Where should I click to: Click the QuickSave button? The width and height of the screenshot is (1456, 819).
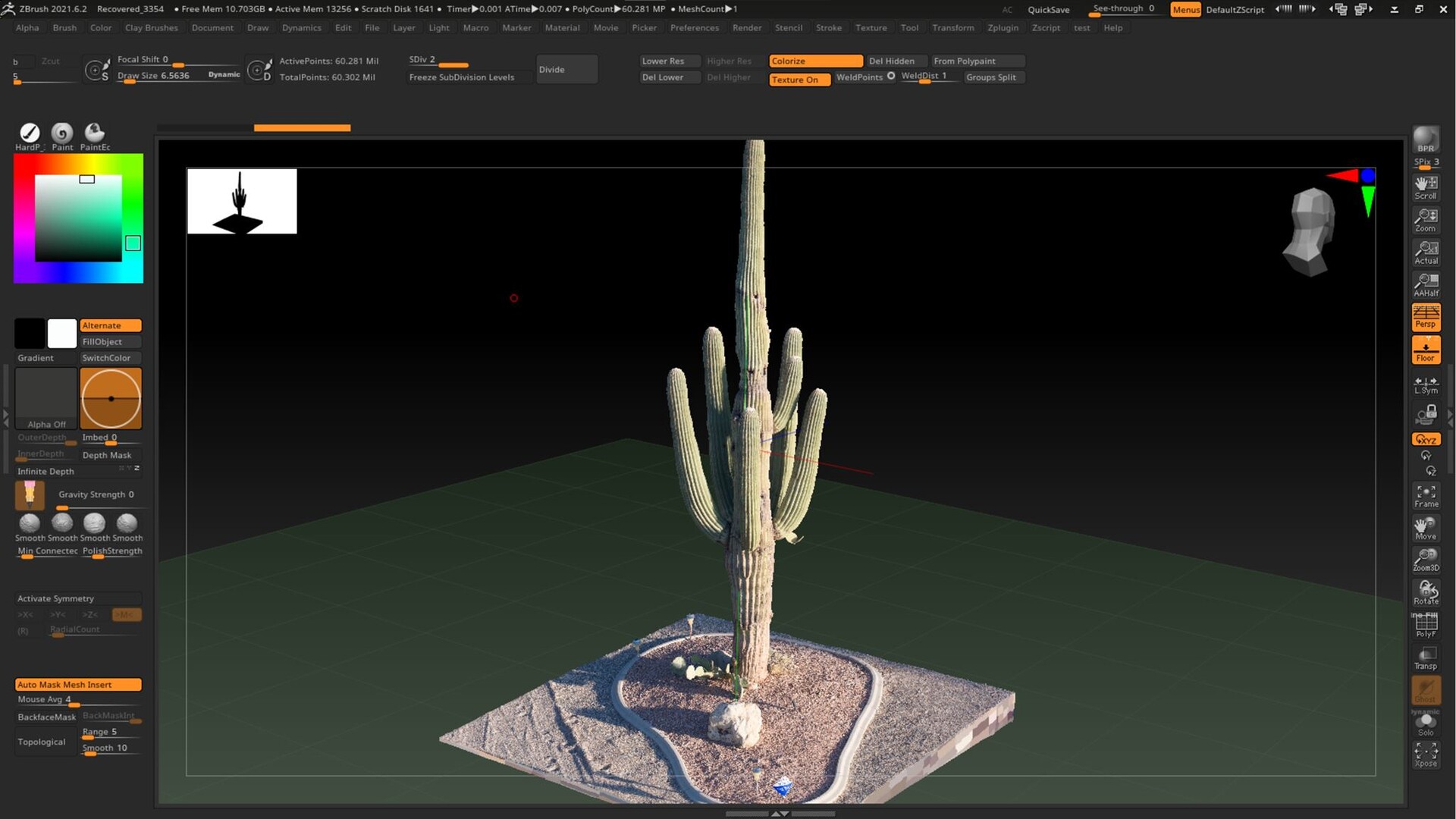(x=1048, y=10)
